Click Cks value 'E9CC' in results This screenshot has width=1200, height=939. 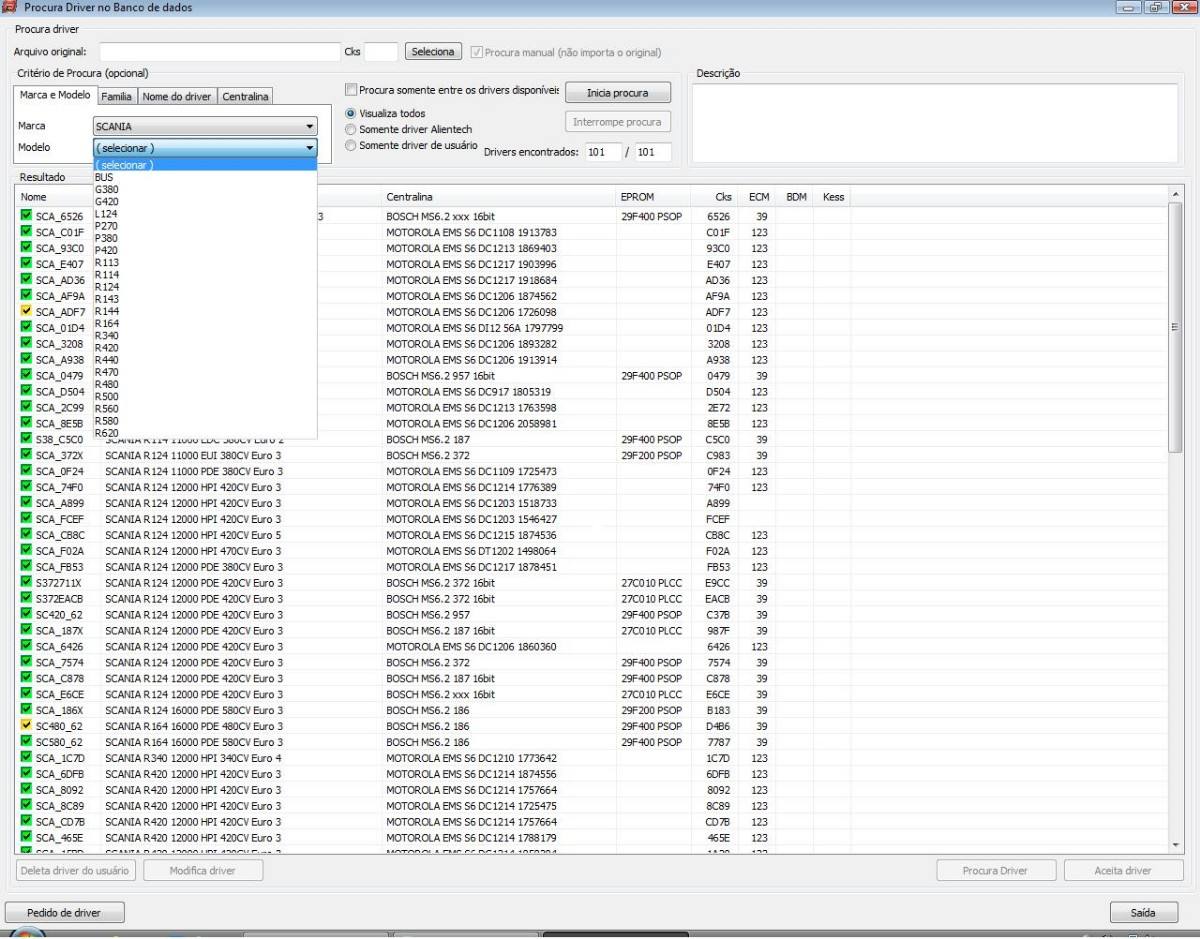point(718,583)
